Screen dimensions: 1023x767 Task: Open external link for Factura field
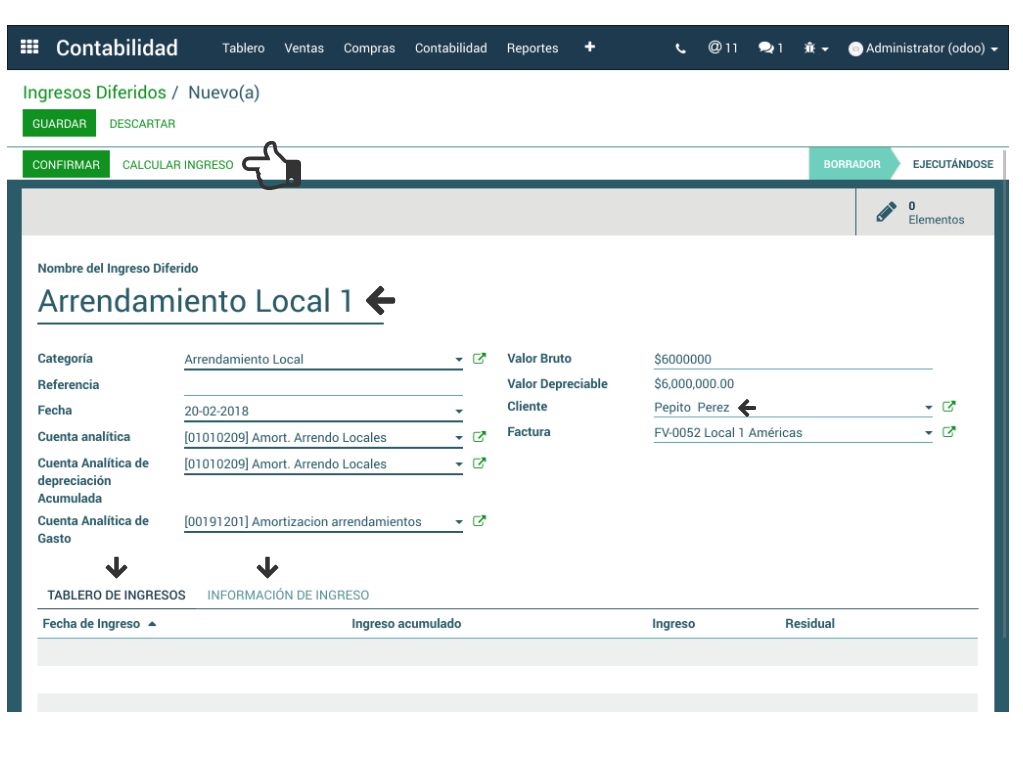click(x=949, y=432)
